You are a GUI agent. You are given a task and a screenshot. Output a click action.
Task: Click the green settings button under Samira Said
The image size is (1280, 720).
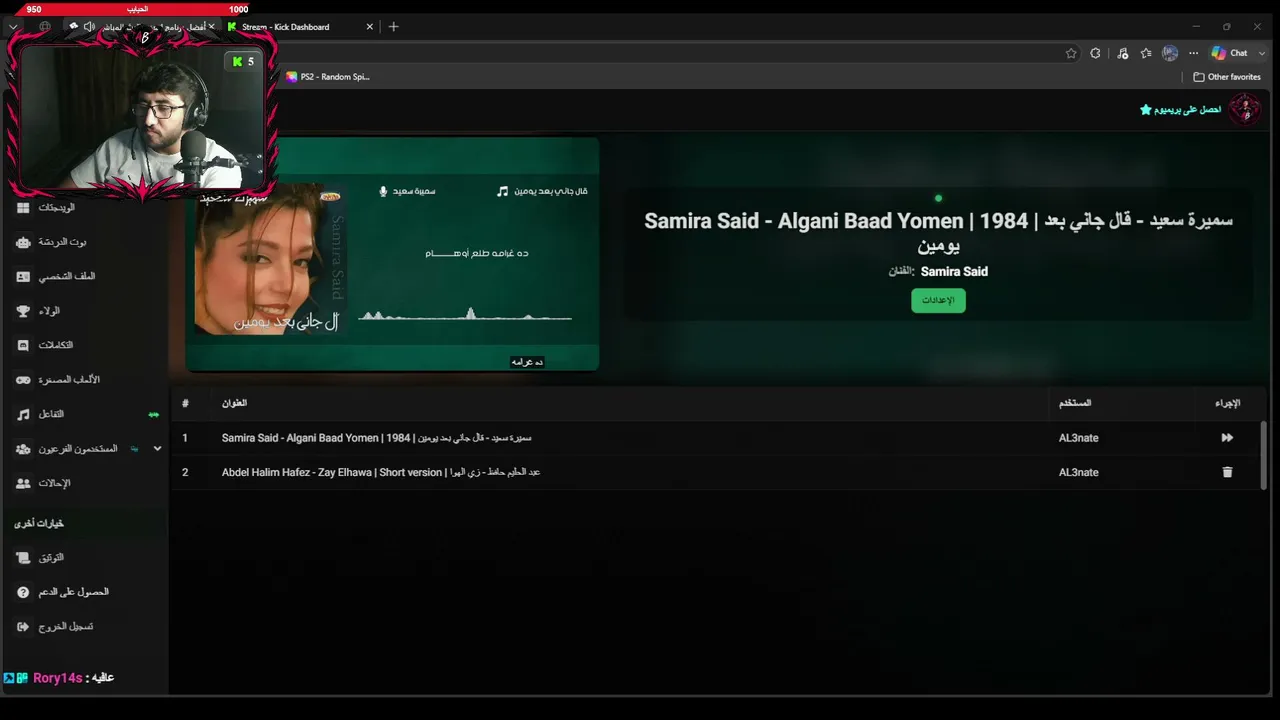coord(938,300)
